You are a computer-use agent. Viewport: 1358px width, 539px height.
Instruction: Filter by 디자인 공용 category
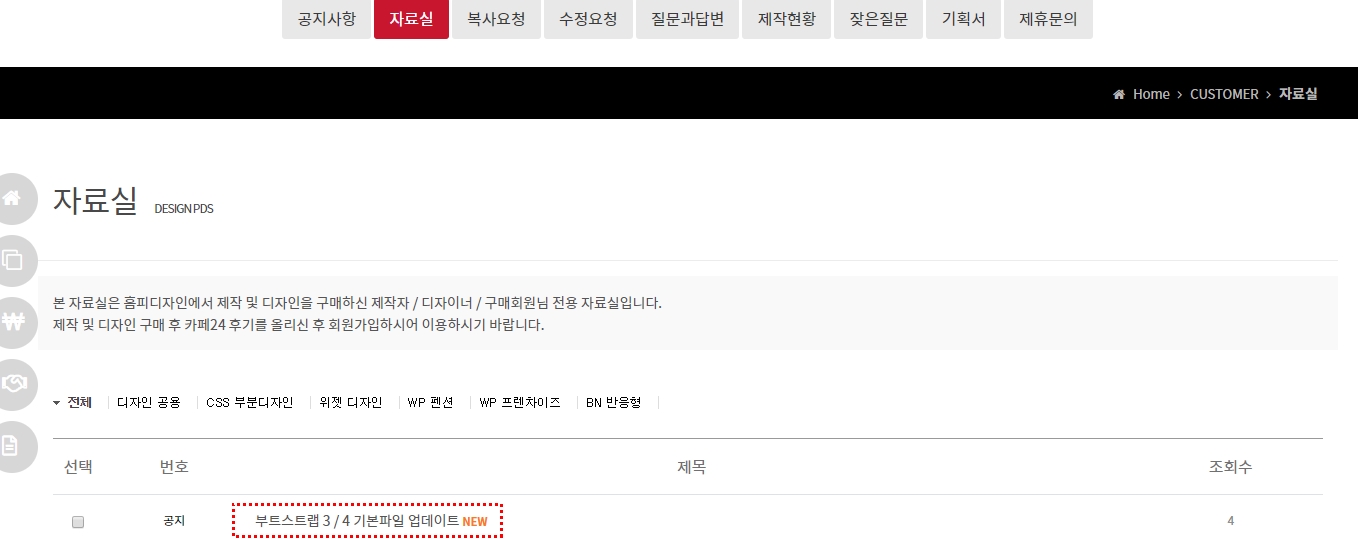pyautogui.click(x=149, y=403)
